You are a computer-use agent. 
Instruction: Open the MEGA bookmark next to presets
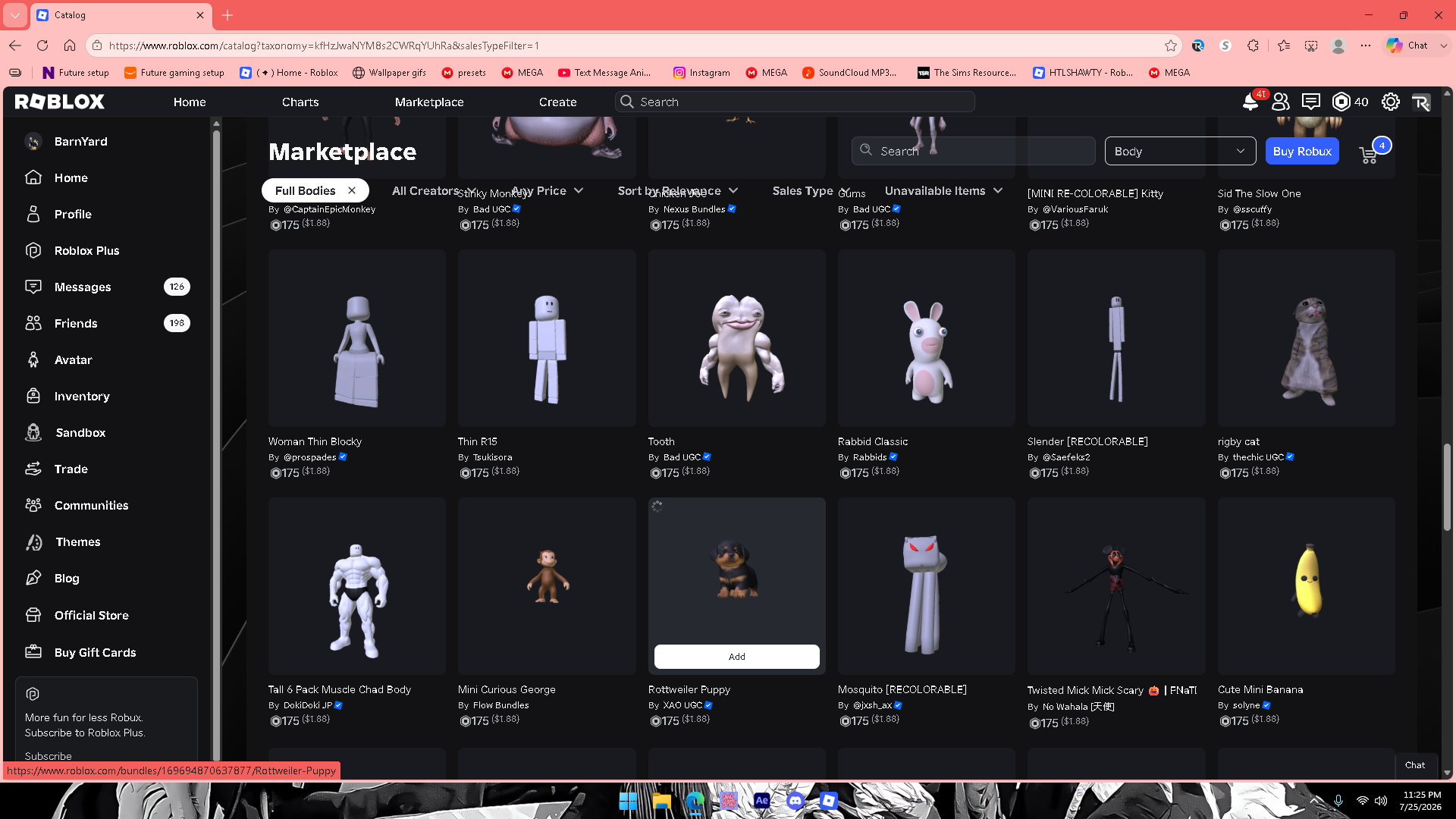point(522,73)
